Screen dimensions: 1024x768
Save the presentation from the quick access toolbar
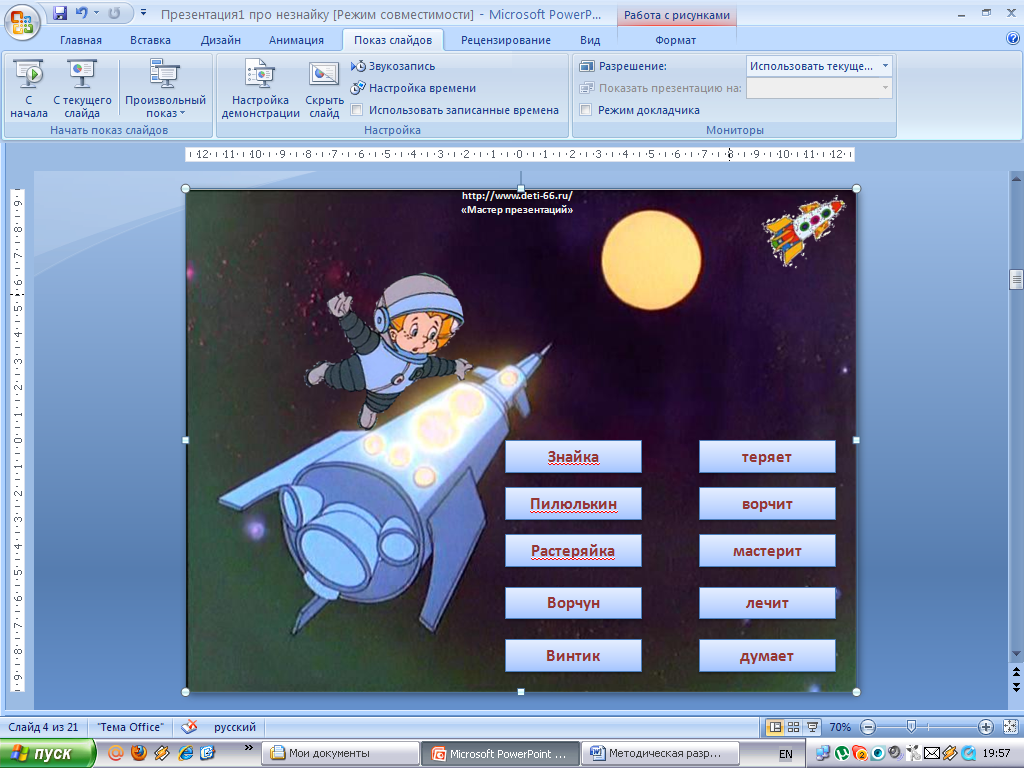60,13
